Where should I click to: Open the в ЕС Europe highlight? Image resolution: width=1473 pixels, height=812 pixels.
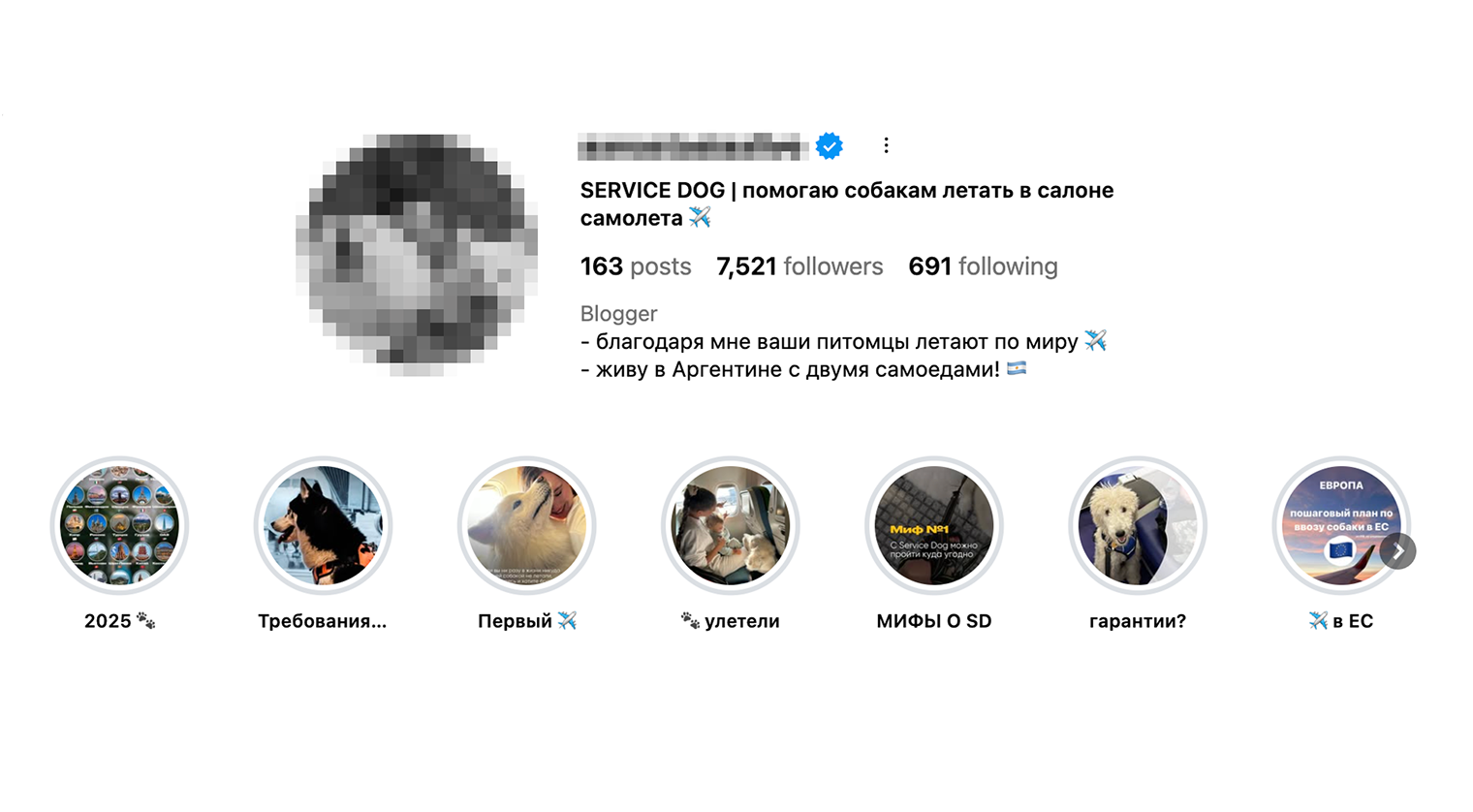coord(1341,525)
